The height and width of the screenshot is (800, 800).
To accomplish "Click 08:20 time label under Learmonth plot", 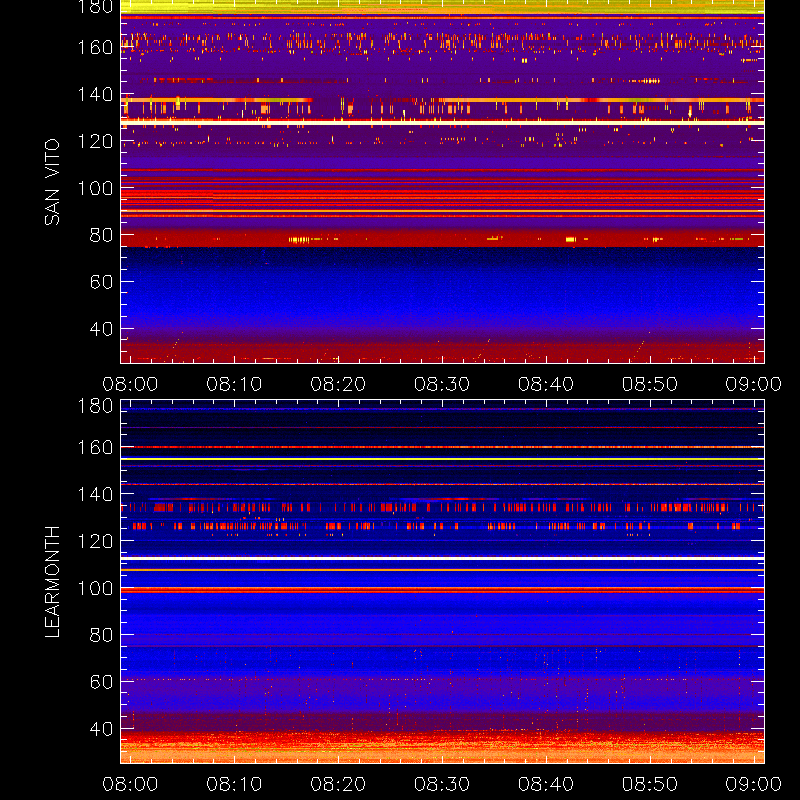I will (338, 784).
